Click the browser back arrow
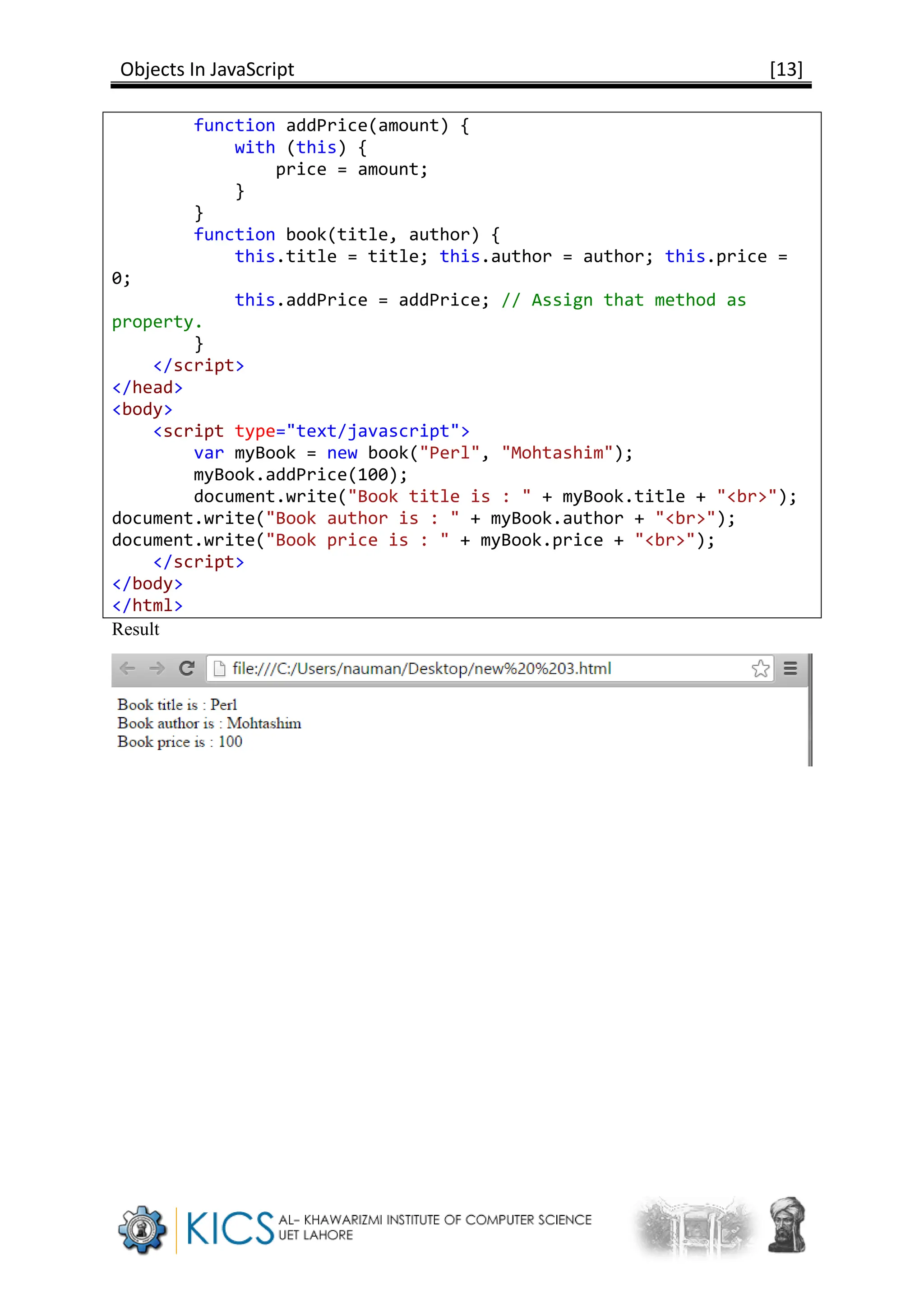 pyautogui.click(x=127, y=668)
